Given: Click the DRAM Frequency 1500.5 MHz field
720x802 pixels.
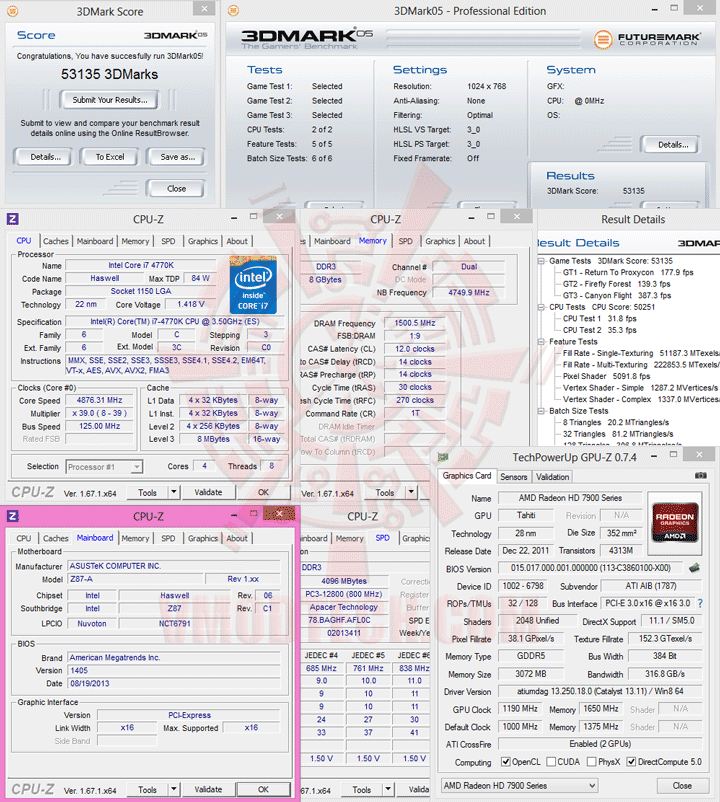Looking at the screenshot, I should point(415,323).
